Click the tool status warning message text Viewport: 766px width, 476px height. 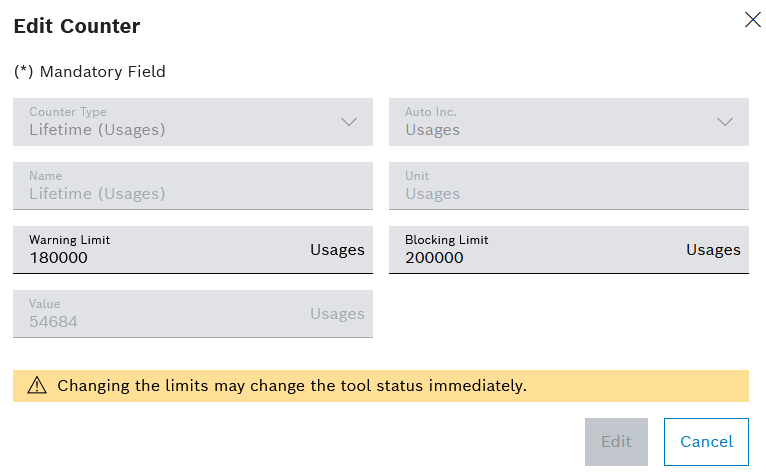(x=292, y=386)
